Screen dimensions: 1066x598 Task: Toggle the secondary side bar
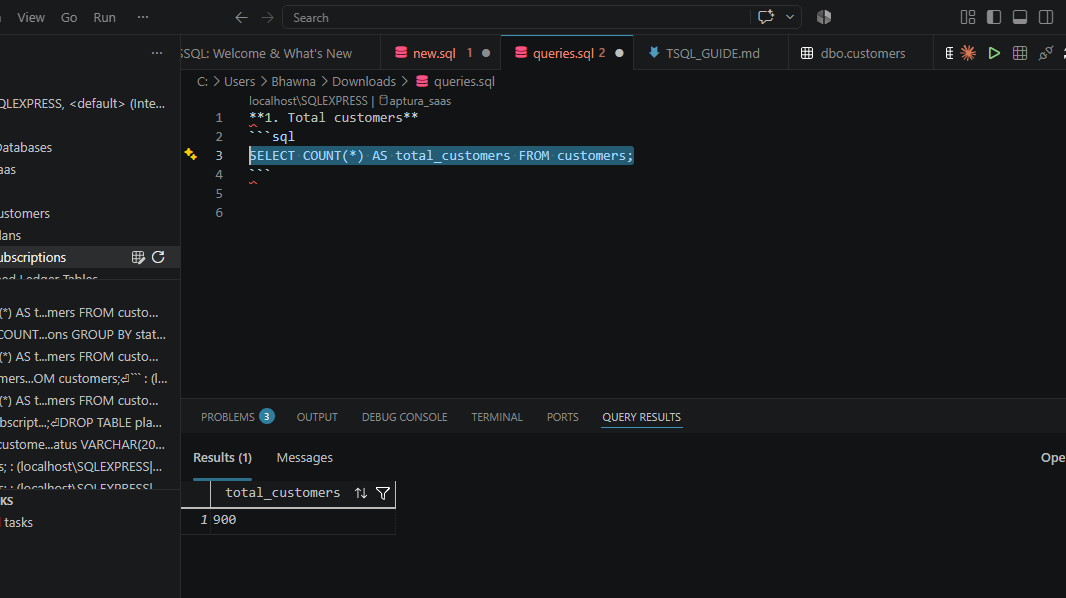[1046, 18]
